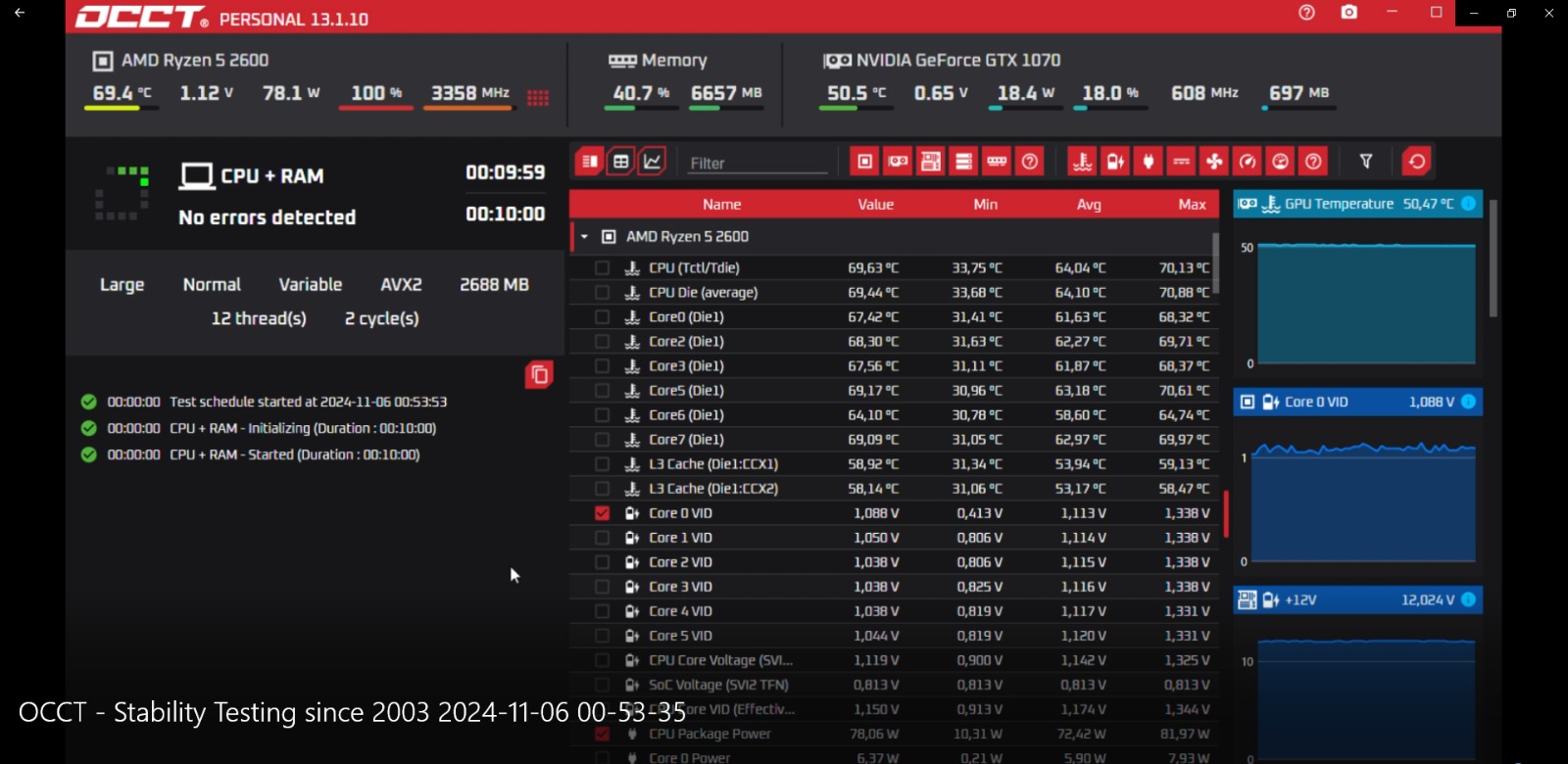Click the elapsed time 00:09:59
The height and width of the screenshot is (764, 1568).
[505, 172]
